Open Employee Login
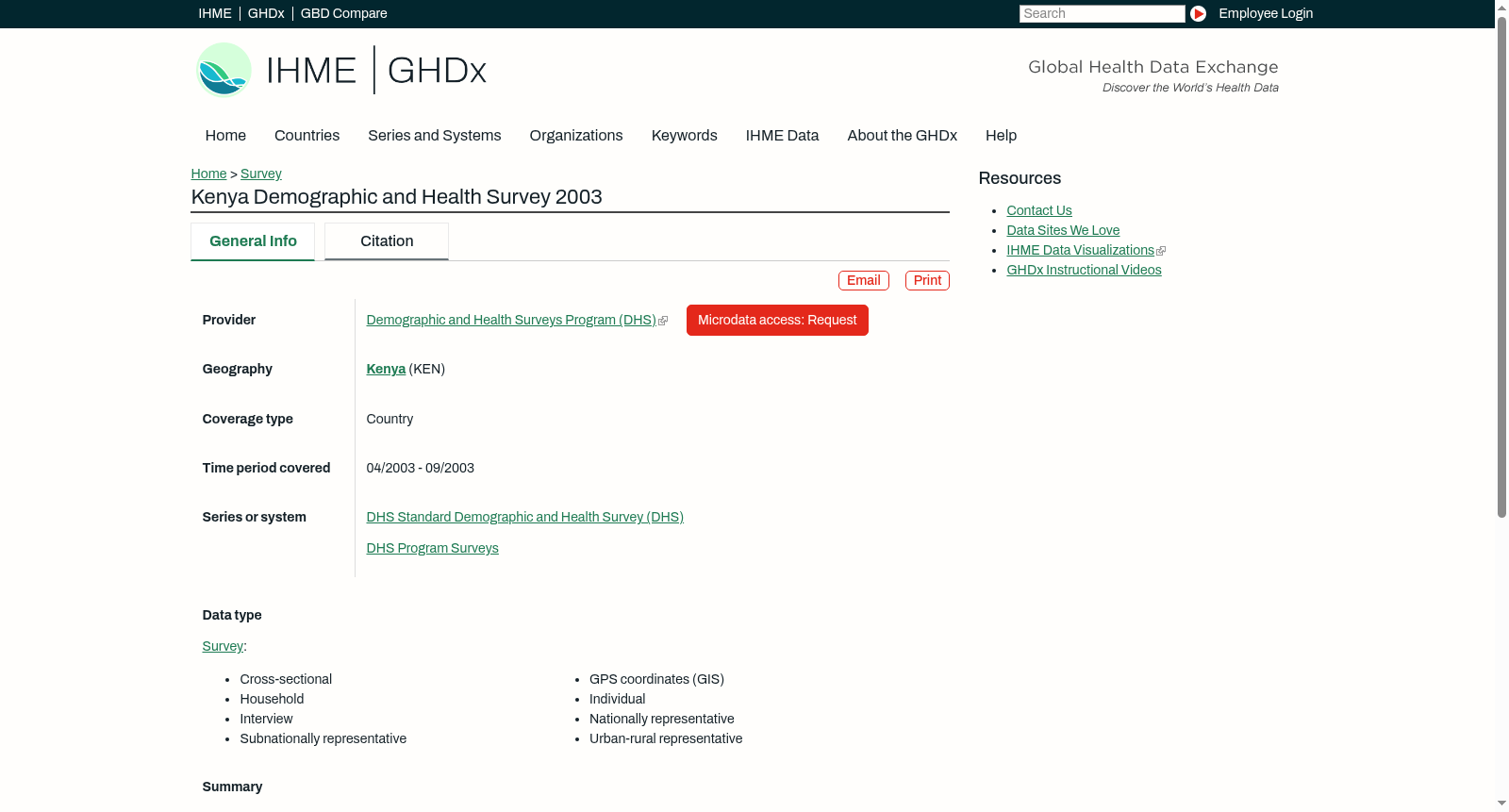Viewport: 1509px width, 812px height. tap(1266, 13)
